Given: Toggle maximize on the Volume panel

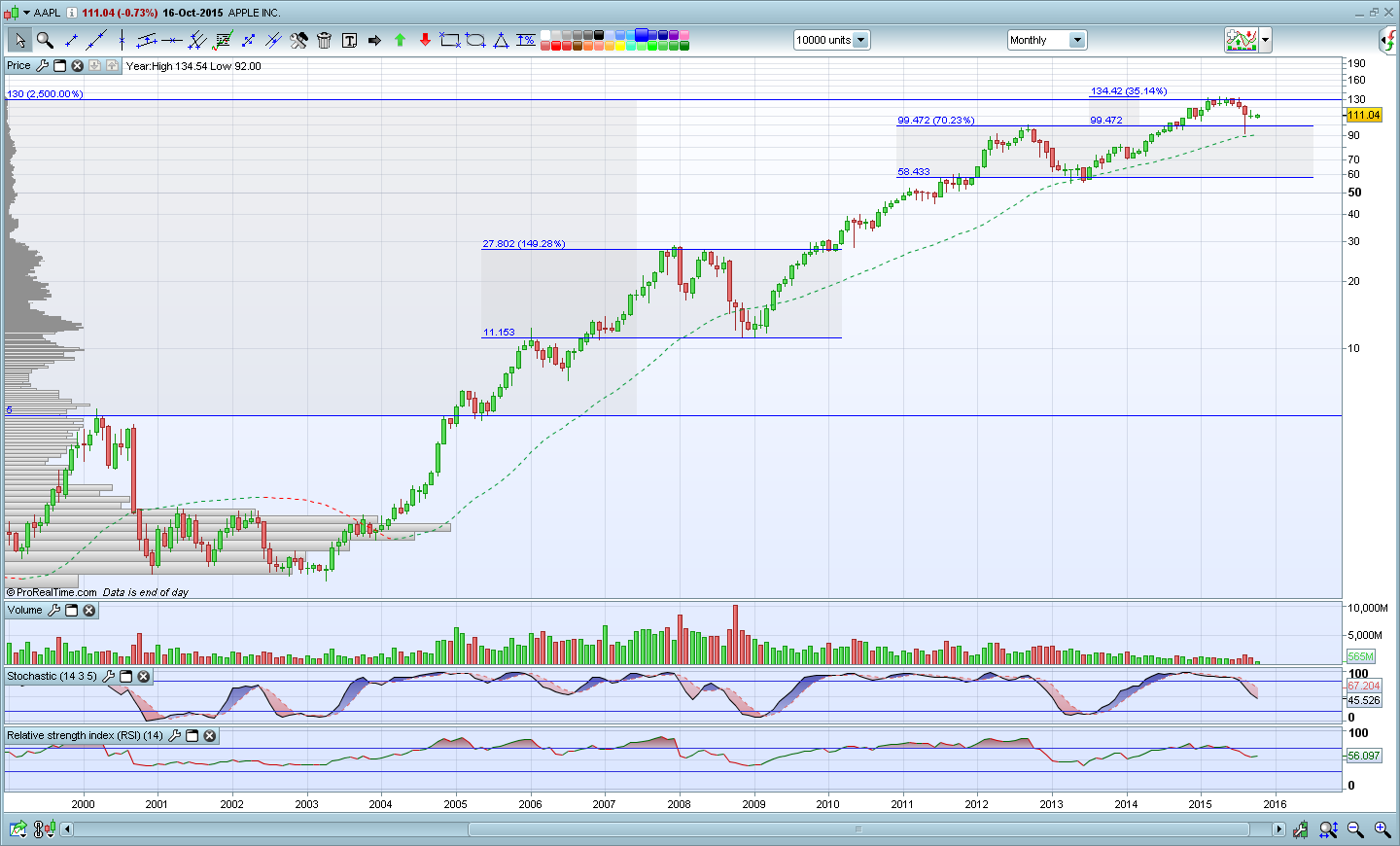Looking at the screenshot, I should tap(71, 611).
